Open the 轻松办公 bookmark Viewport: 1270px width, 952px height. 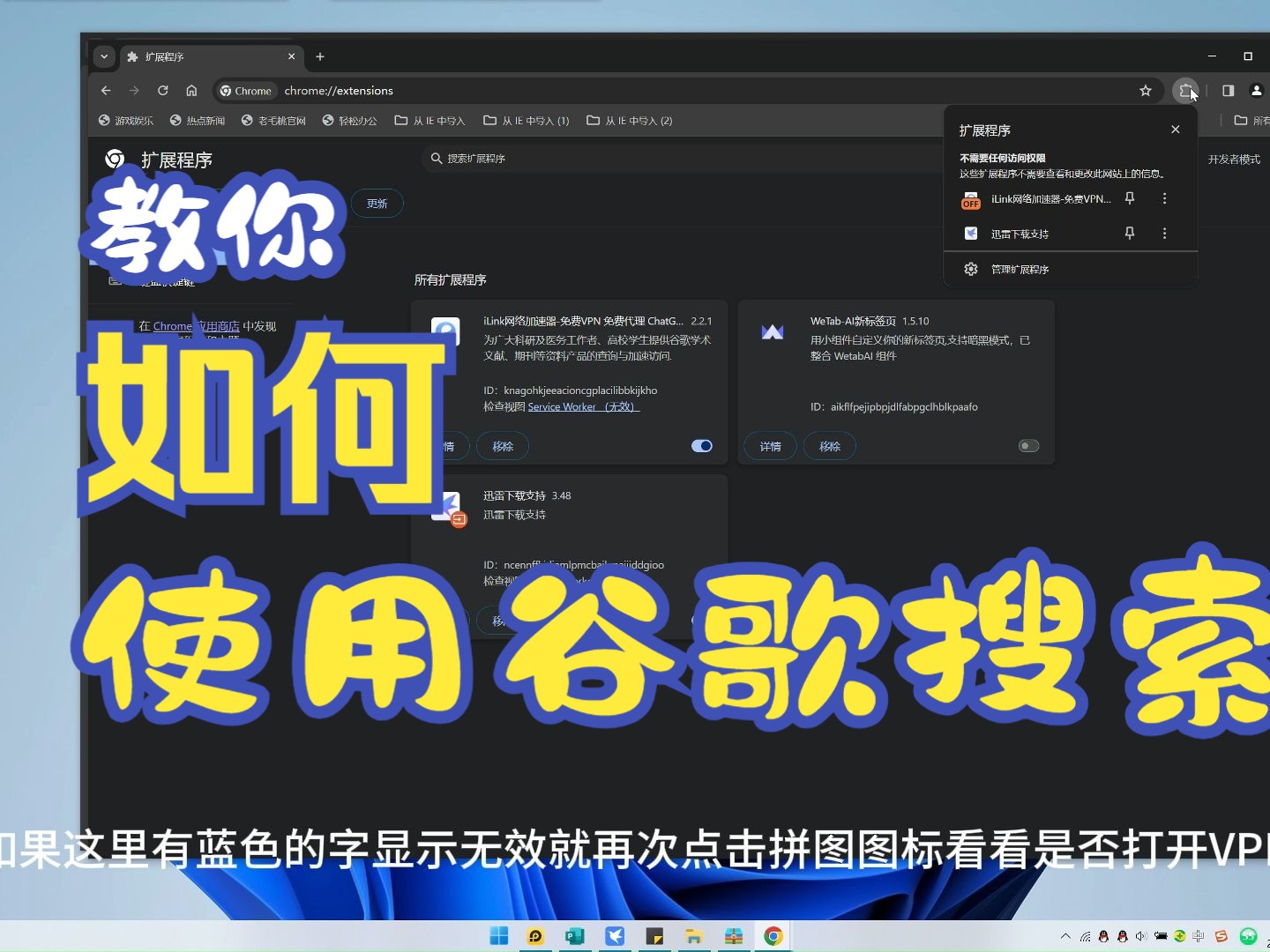(x=349, y=121)
